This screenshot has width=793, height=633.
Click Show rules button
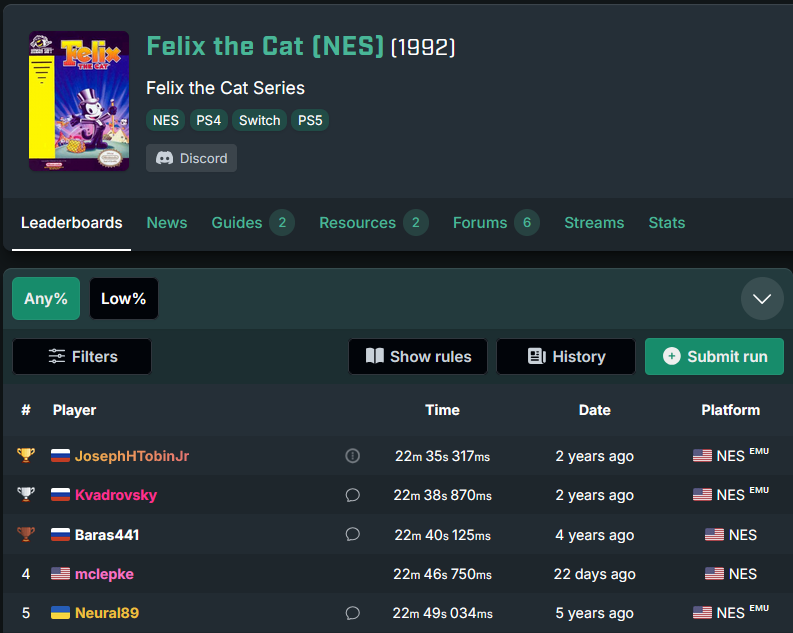coord(418,356)
